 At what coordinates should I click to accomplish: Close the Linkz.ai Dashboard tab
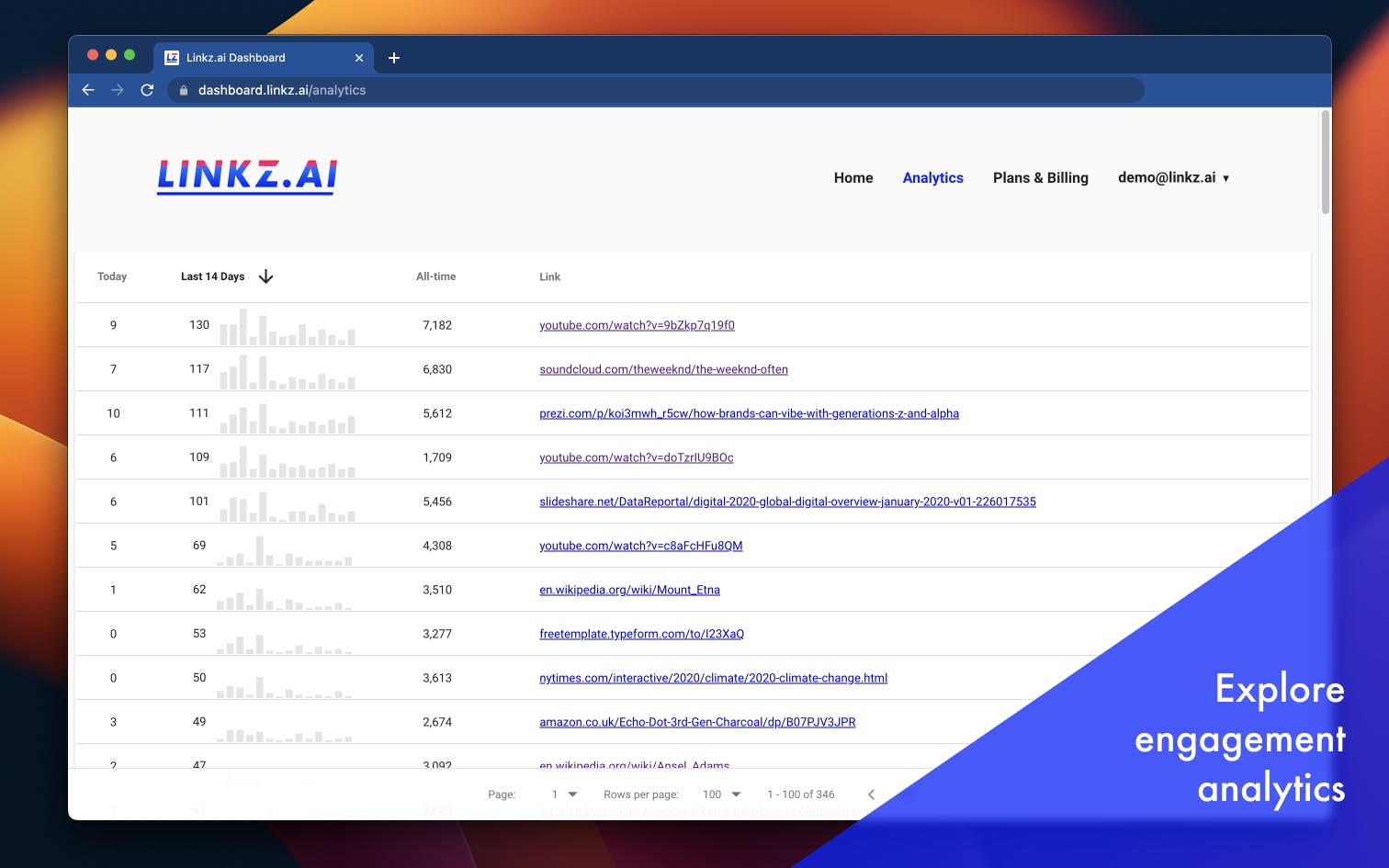[359, 58]
